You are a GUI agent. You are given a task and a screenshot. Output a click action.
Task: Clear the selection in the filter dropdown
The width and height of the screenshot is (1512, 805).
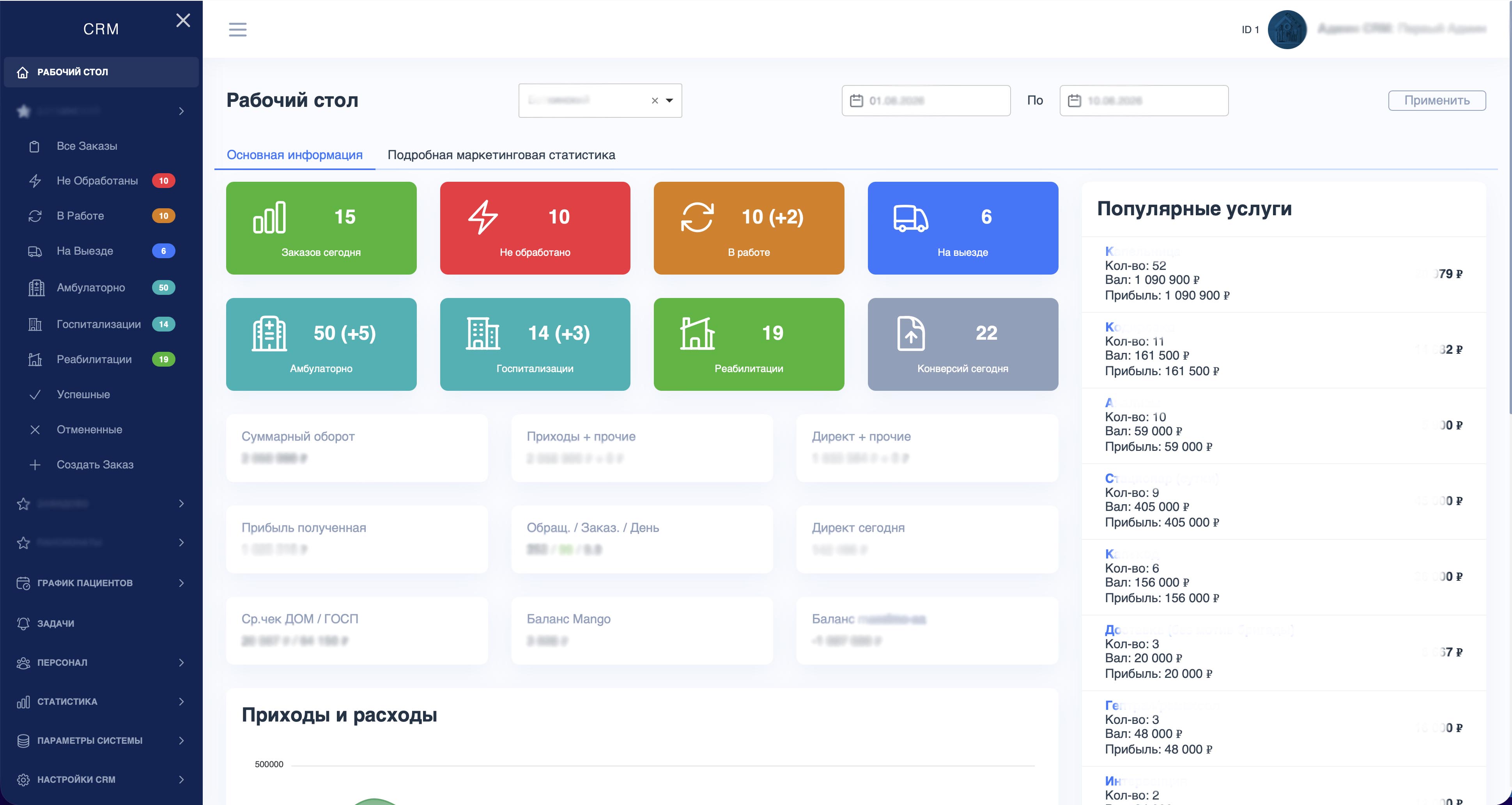click(655, 101)
